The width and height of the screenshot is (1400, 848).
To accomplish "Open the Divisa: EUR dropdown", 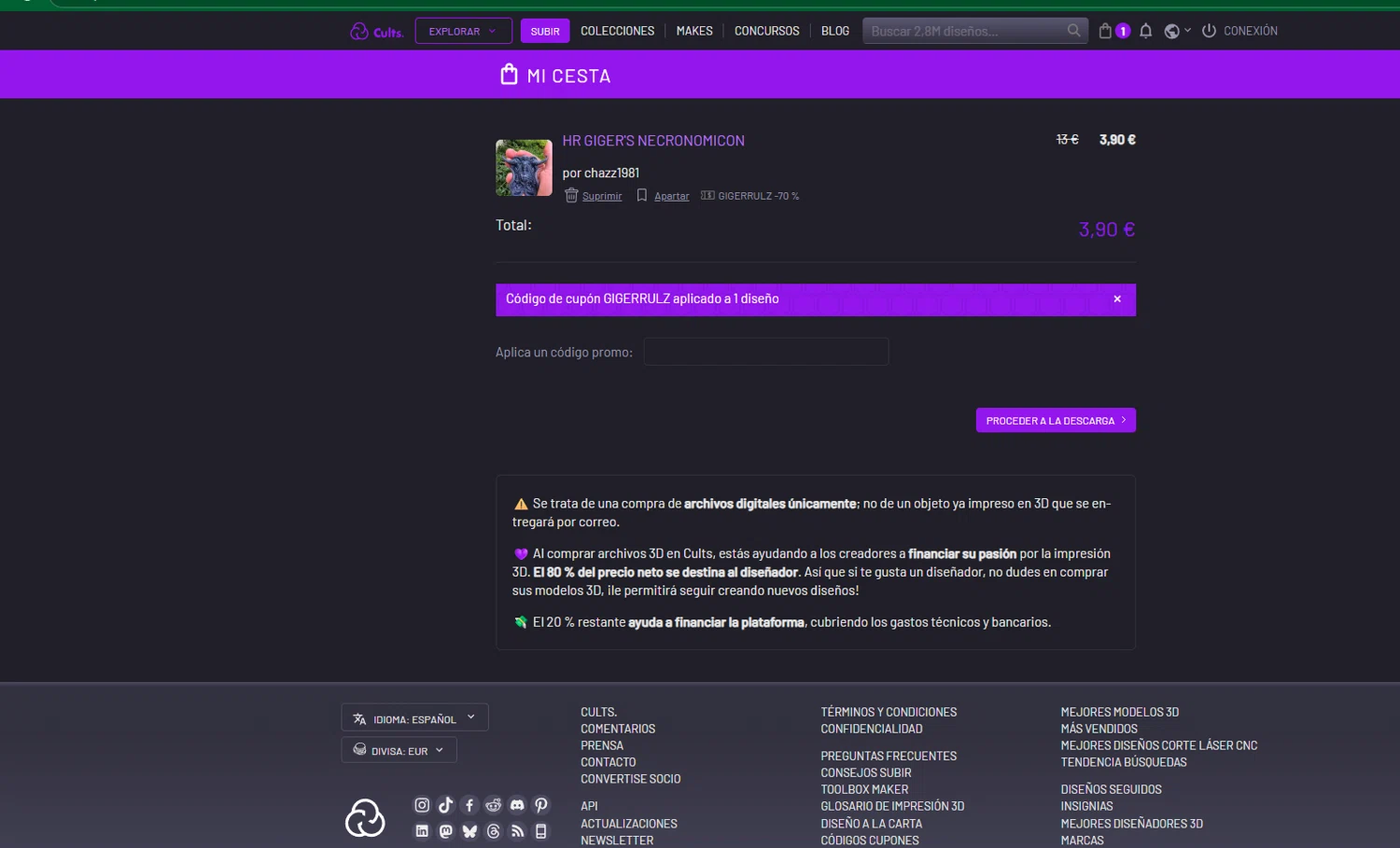I will tap(399, 750).
